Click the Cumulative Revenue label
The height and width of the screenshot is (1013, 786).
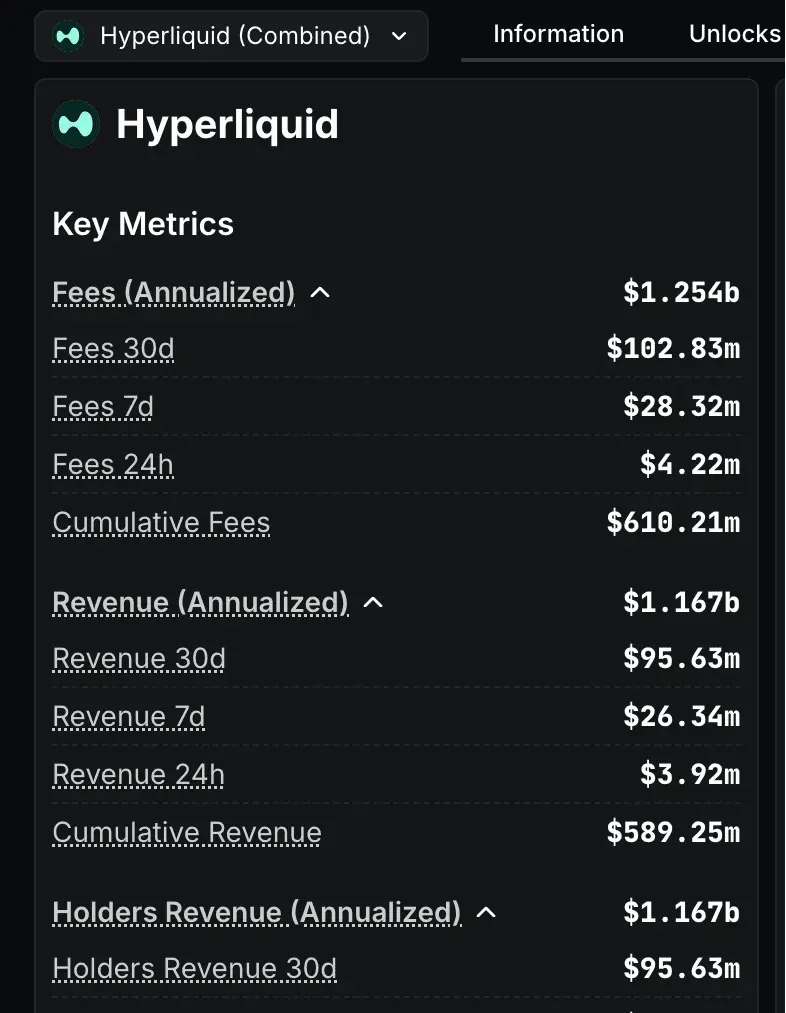[187, 833]
